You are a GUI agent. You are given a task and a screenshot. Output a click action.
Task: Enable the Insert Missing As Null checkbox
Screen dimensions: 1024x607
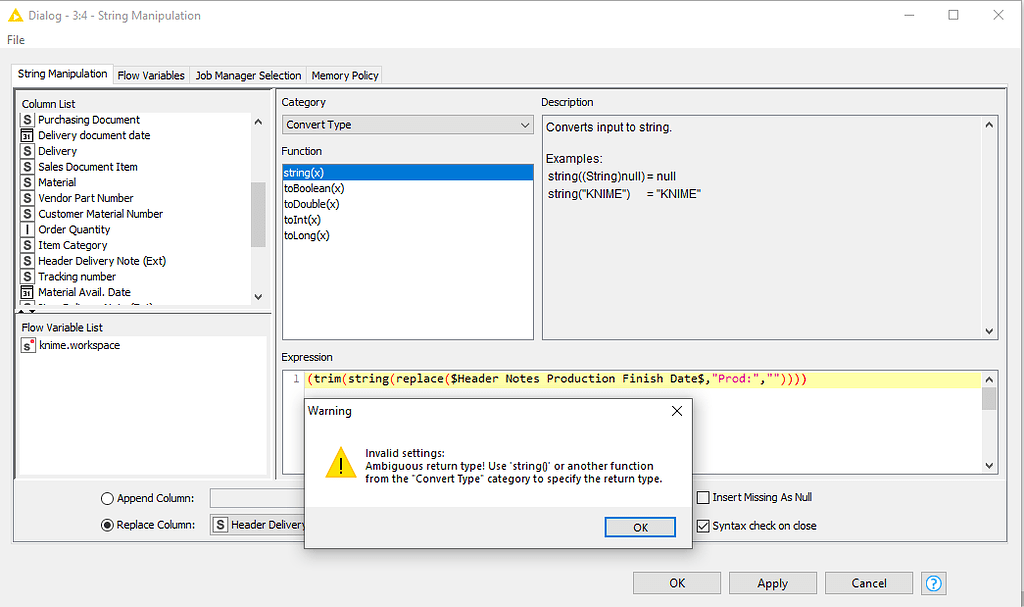703,497
